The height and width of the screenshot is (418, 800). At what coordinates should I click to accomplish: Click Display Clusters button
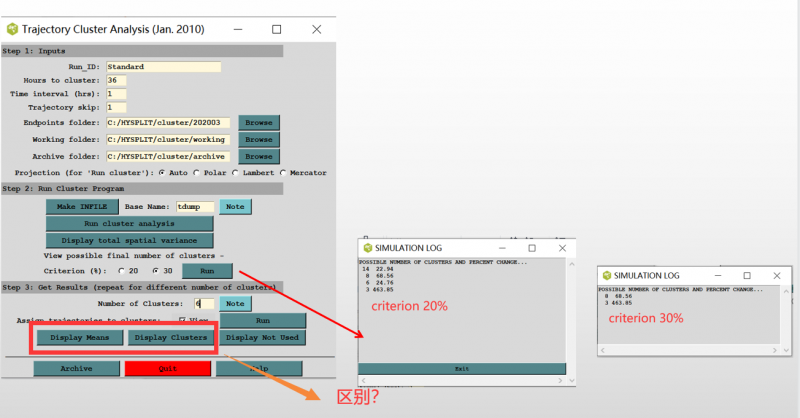[x=171, y=338]
